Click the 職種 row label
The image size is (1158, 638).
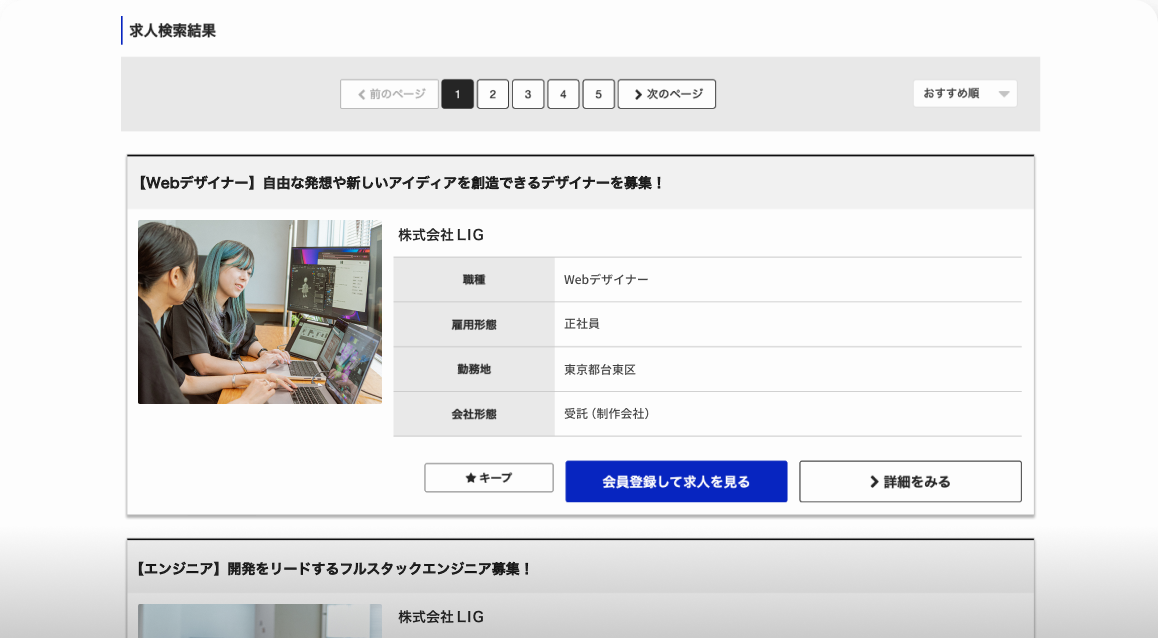click(x=474, y=280)
